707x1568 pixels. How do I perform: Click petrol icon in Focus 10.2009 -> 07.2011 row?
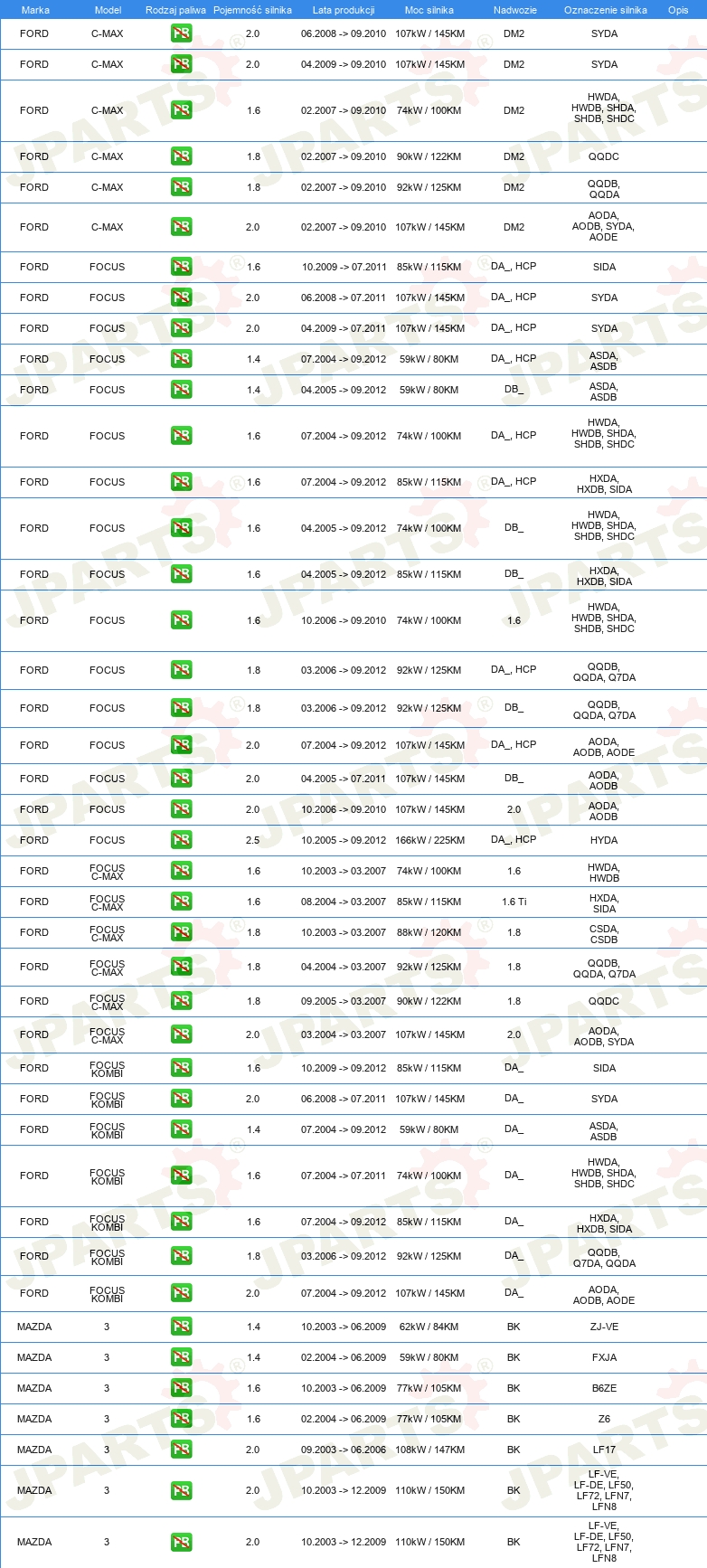[181, 267]
